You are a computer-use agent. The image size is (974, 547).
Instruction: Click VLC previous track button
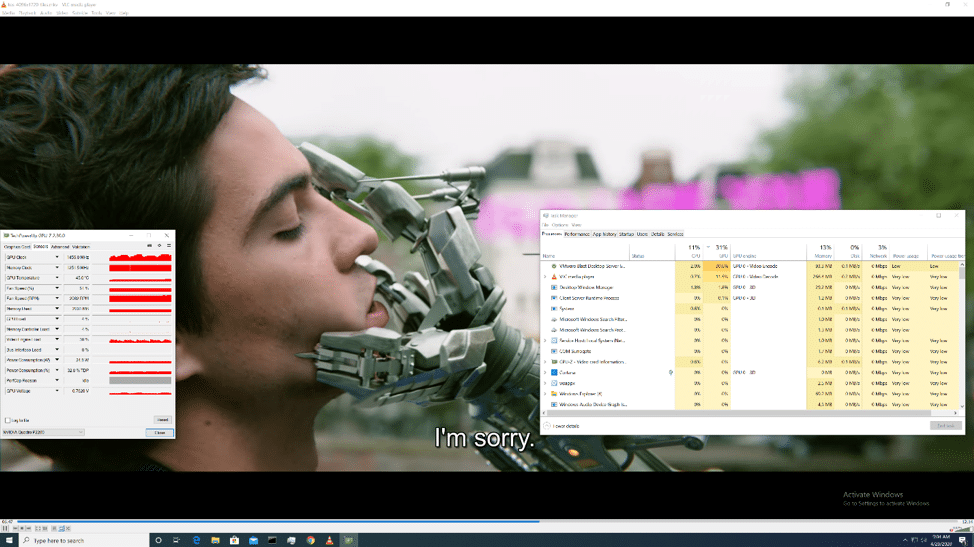click(15, 528)
